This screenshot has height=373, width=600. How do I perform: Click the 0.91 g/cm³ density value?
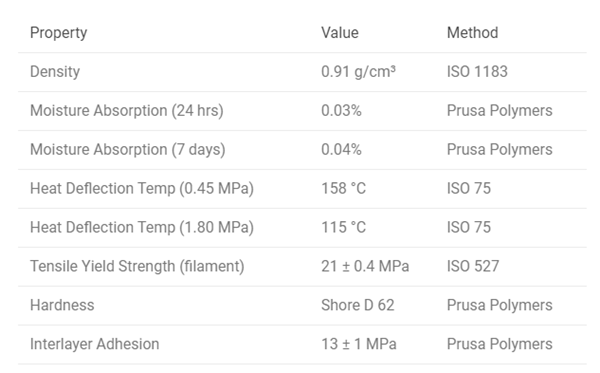pyautogui.click(x=358, y=72)
